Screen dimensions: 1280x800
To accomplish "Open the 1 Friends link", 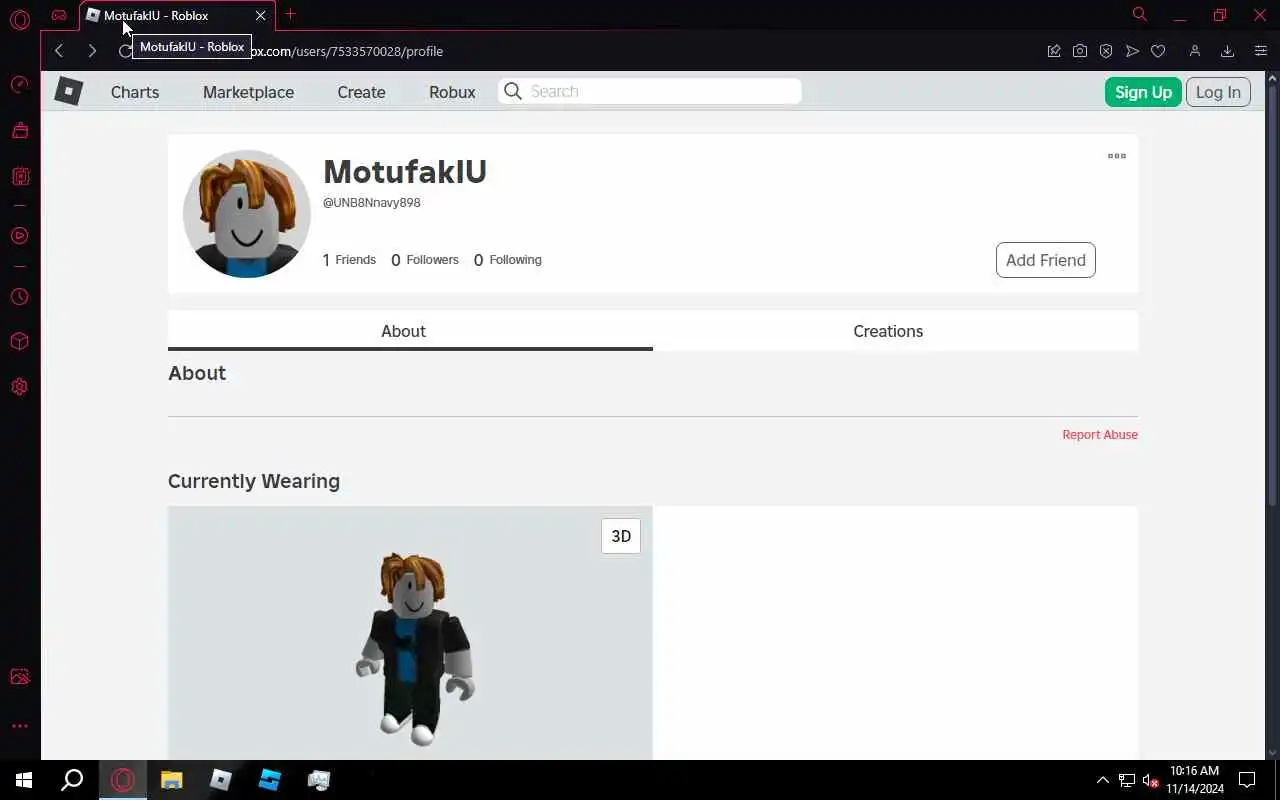I will coord(349,260).
